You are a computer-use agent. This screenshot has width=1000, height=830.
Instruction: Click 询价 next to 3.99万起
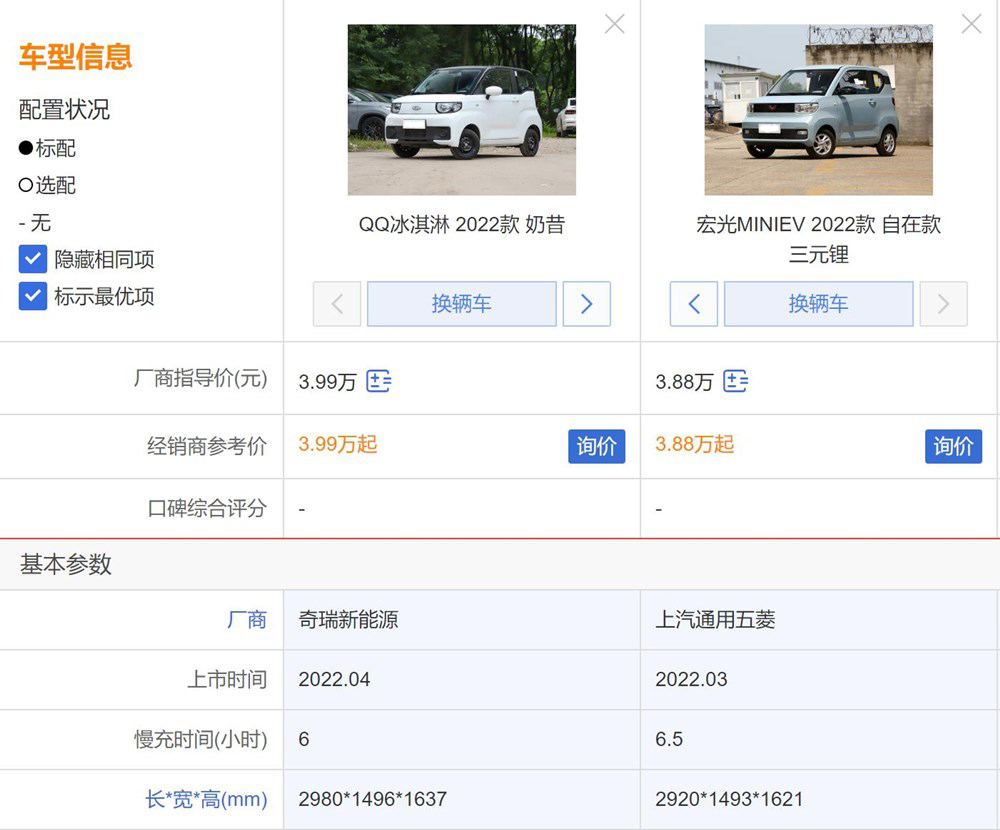[x=597, y=447]
